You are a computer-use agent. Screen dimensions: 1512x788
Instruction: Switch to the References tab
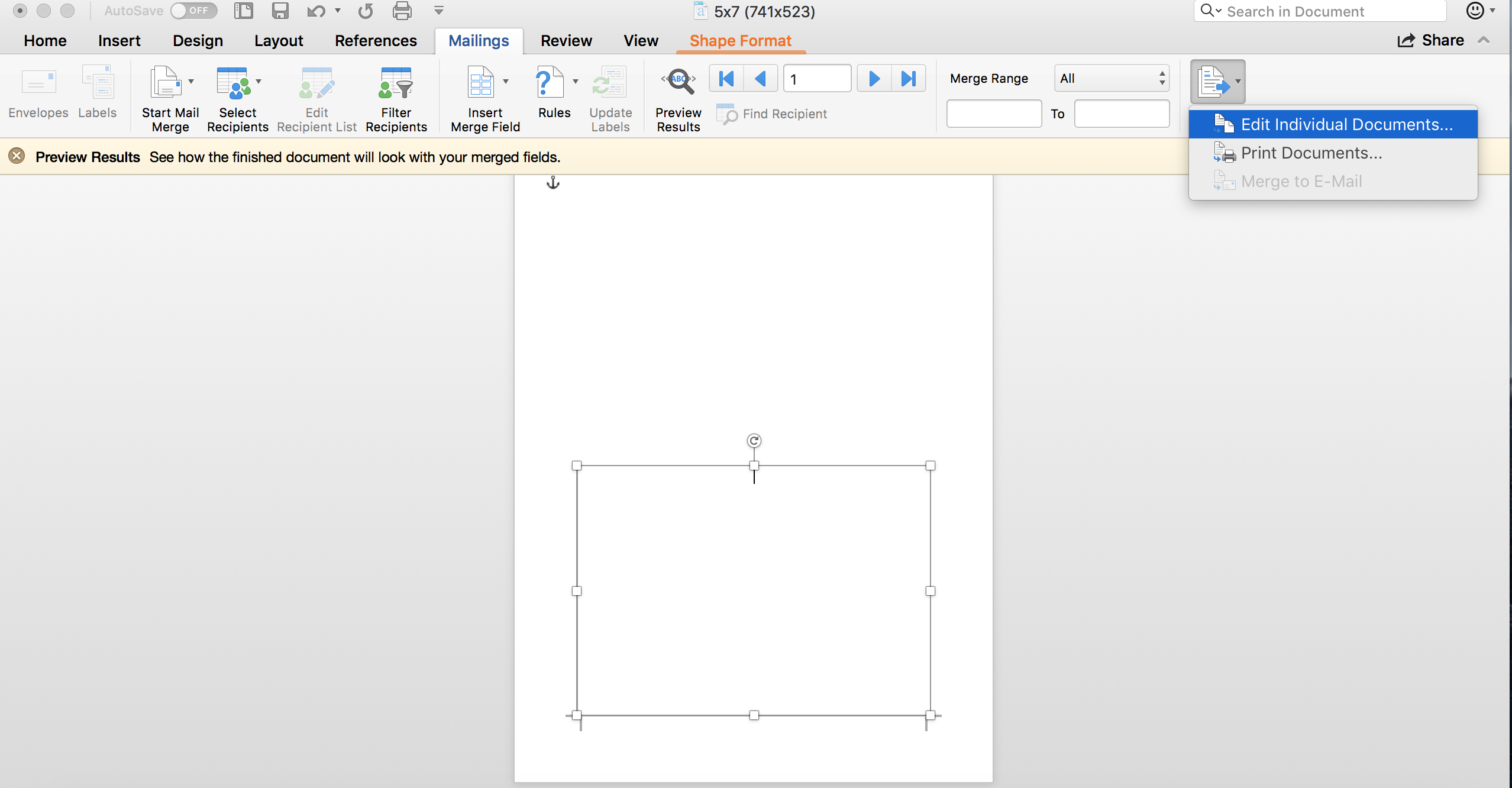376,40
